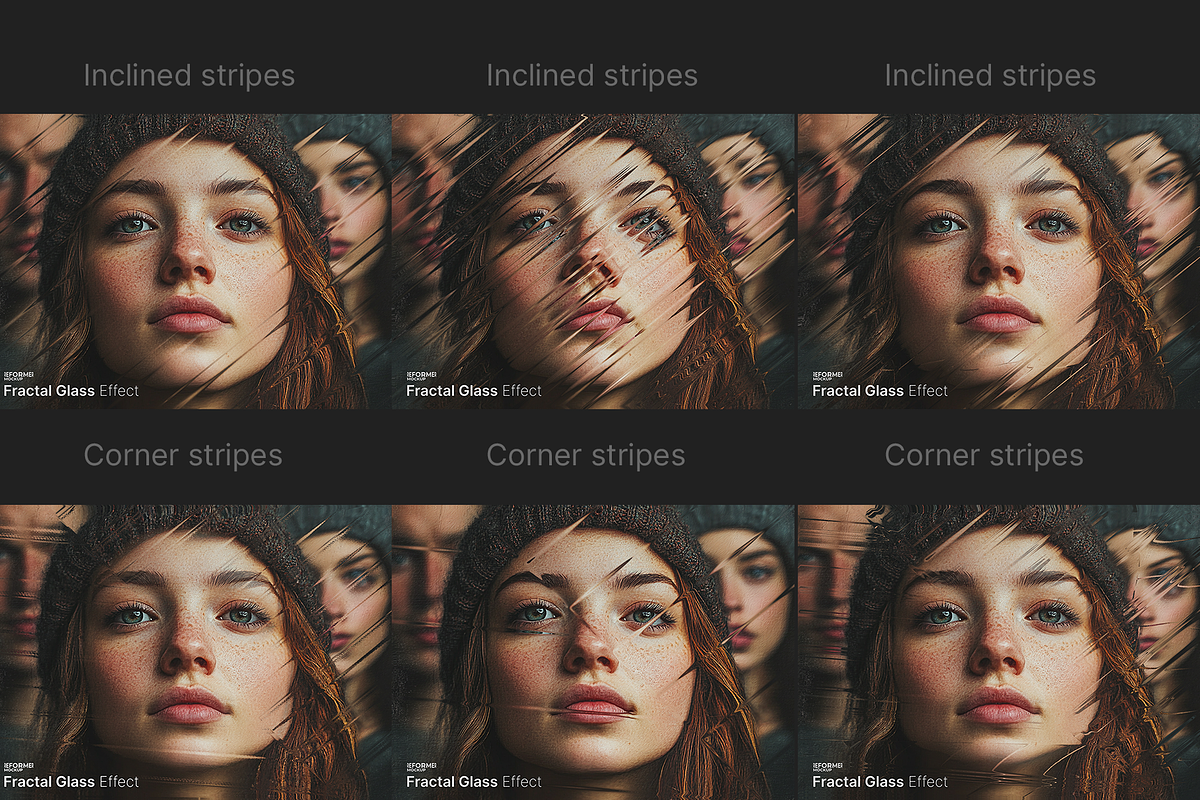Viewport: 1200px width, 800px height.
Task: Open the second Inclined stripes preview, heavily distorted face
Action: point(594,261)
